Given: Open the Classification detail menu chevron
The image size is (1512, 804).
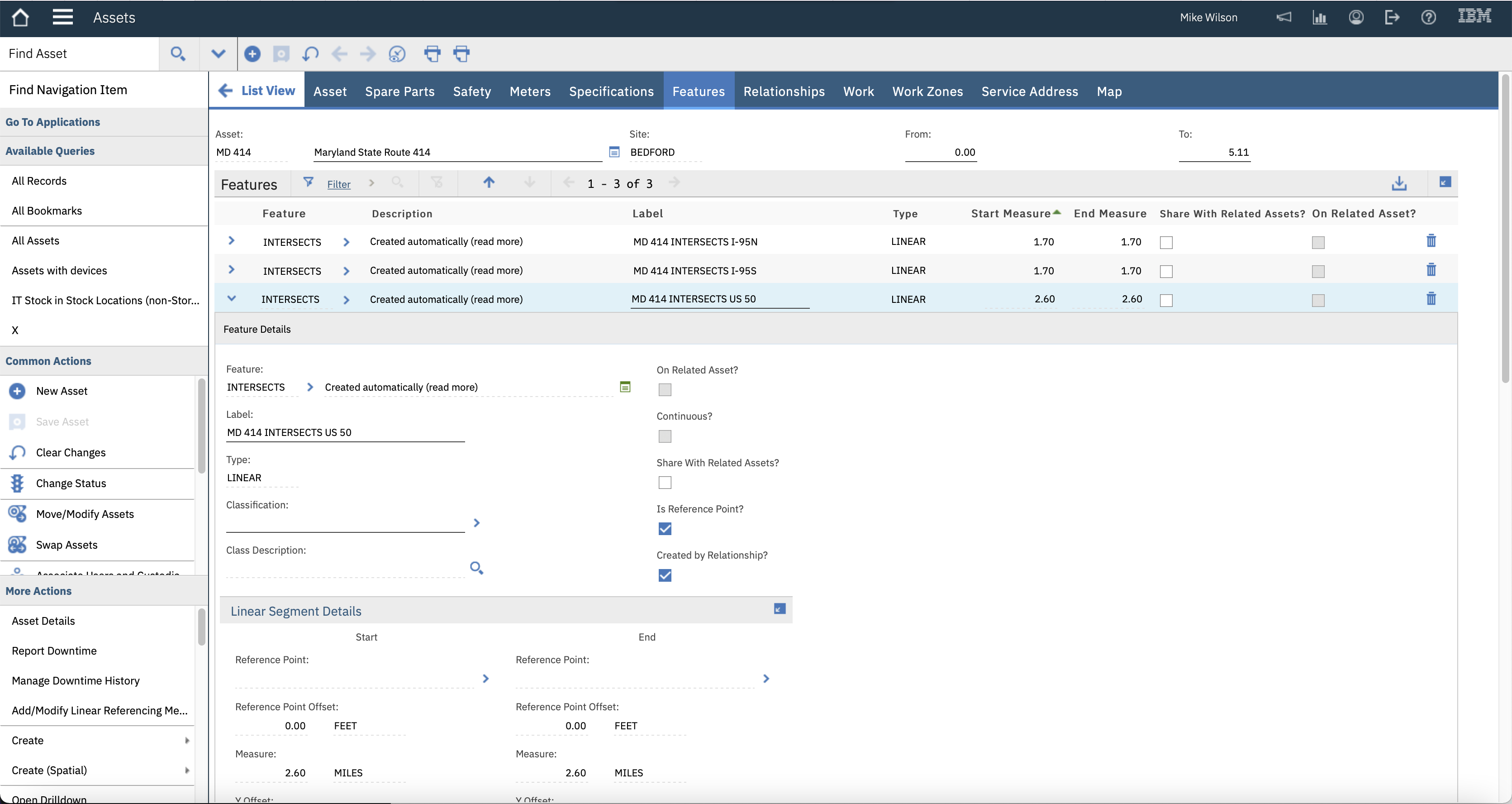Looking at the screenshot, I should click(476, 523).
